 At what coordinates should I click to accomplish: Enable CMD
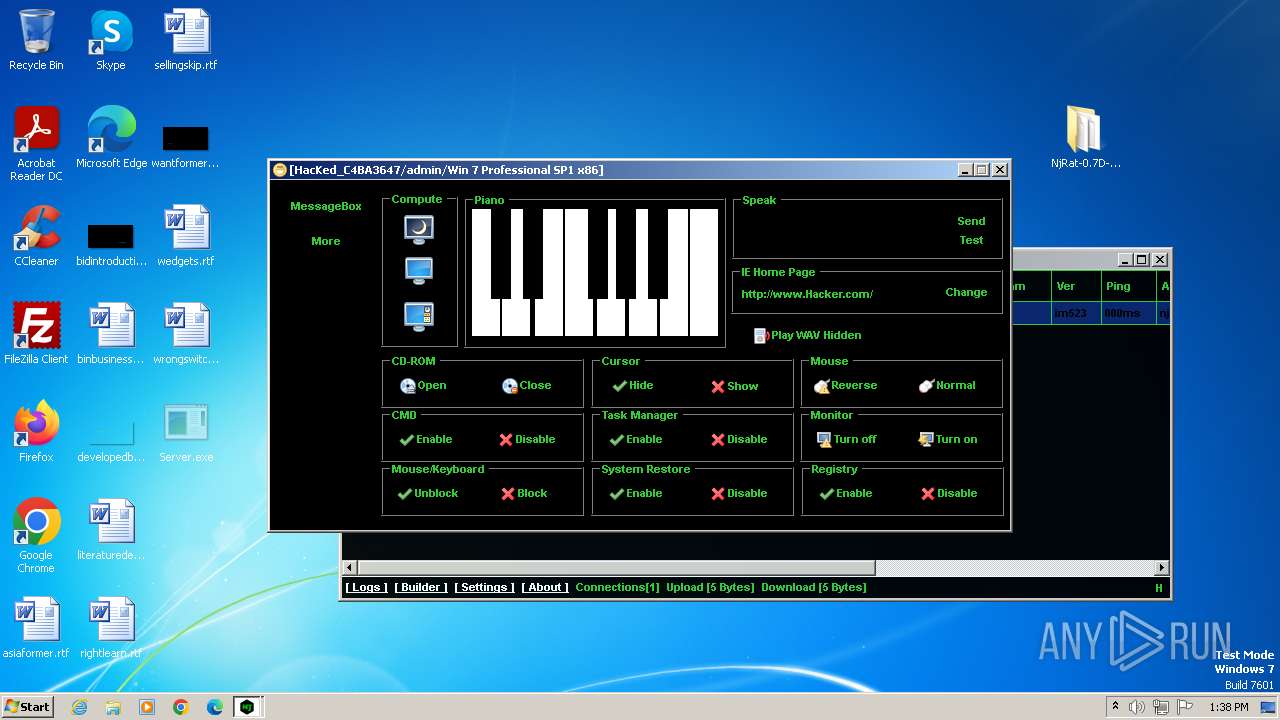click(425, 439)
